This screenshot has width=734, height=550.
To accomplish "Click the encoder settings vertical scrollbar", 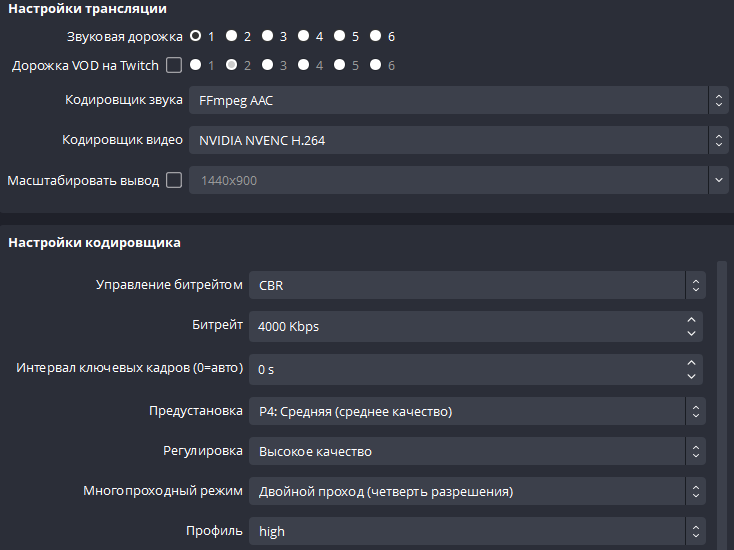I will 722,400.
